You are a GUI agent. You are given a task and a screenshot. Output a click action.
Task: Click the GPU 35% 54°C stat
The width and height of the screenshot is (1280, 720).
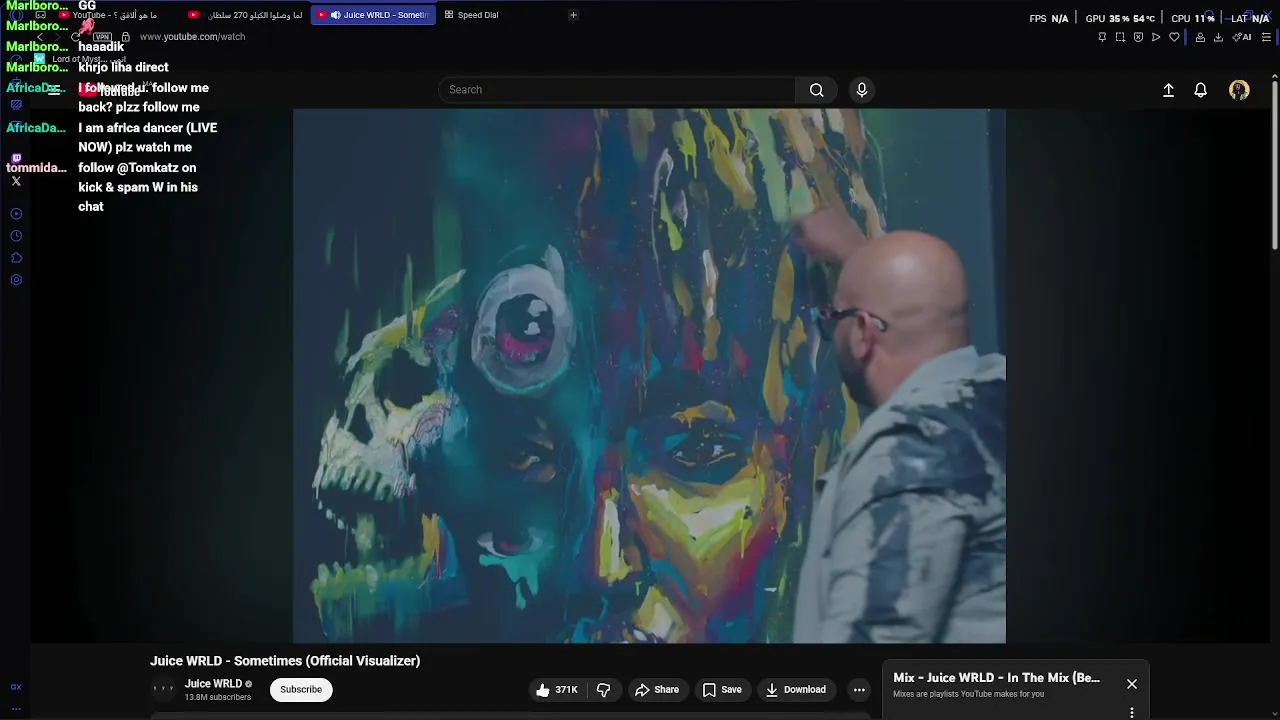point(1120,18)
